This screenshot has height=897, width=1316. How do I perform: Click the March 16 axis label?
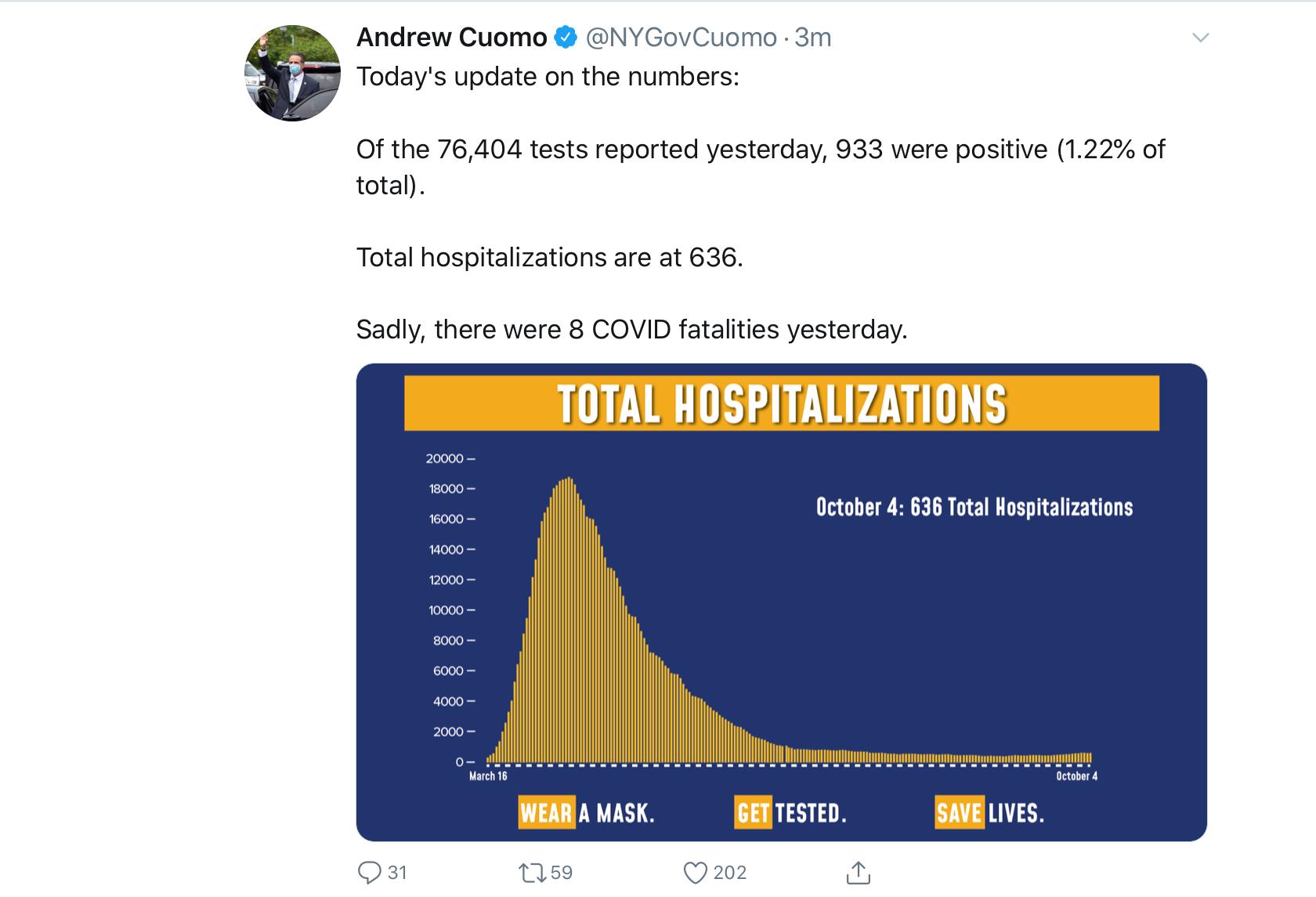click(x=488, y=776)
